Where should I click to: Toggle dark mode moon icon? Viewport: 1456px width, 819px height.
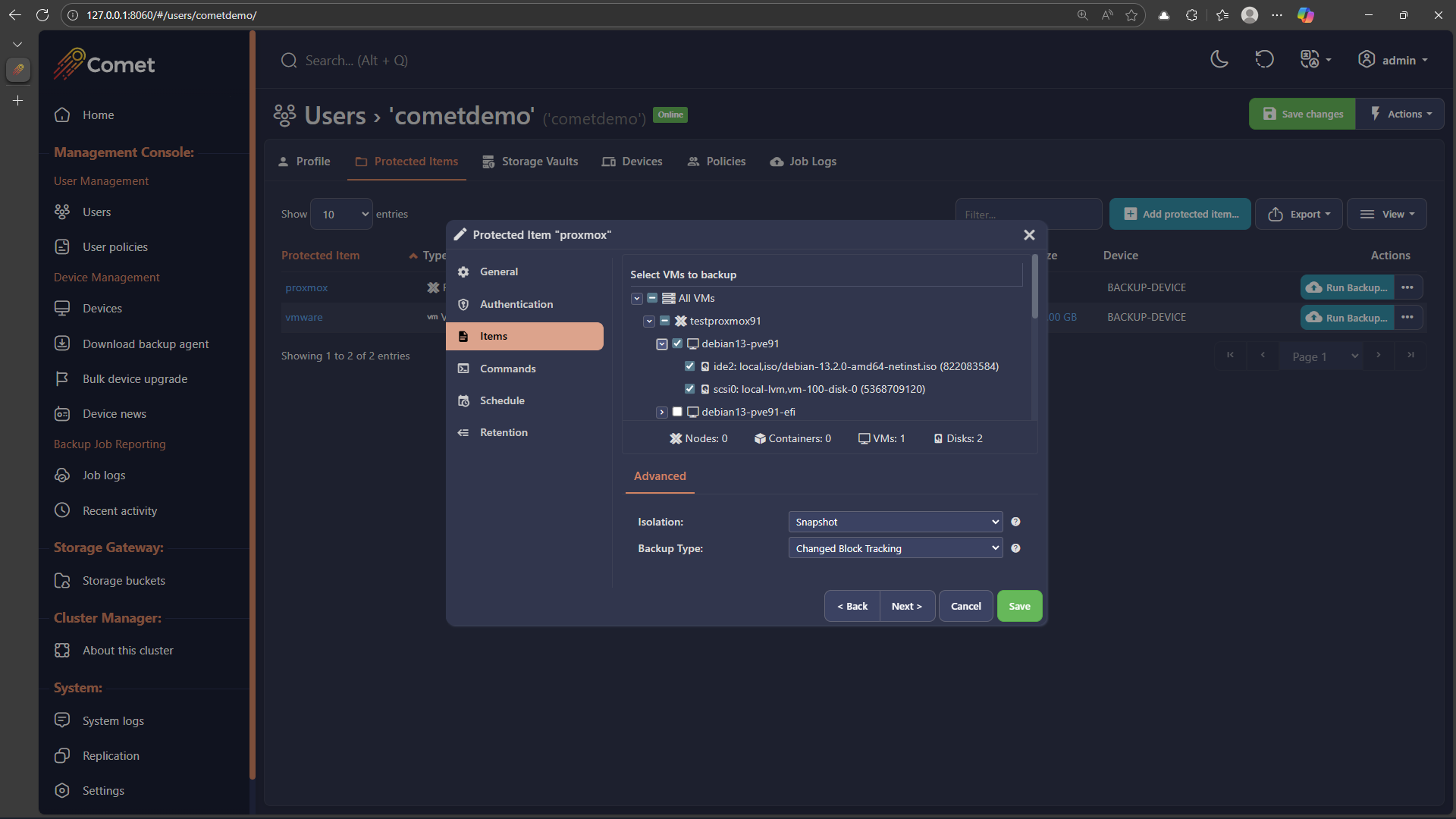pyautogui.click(x=1219, y=60)
